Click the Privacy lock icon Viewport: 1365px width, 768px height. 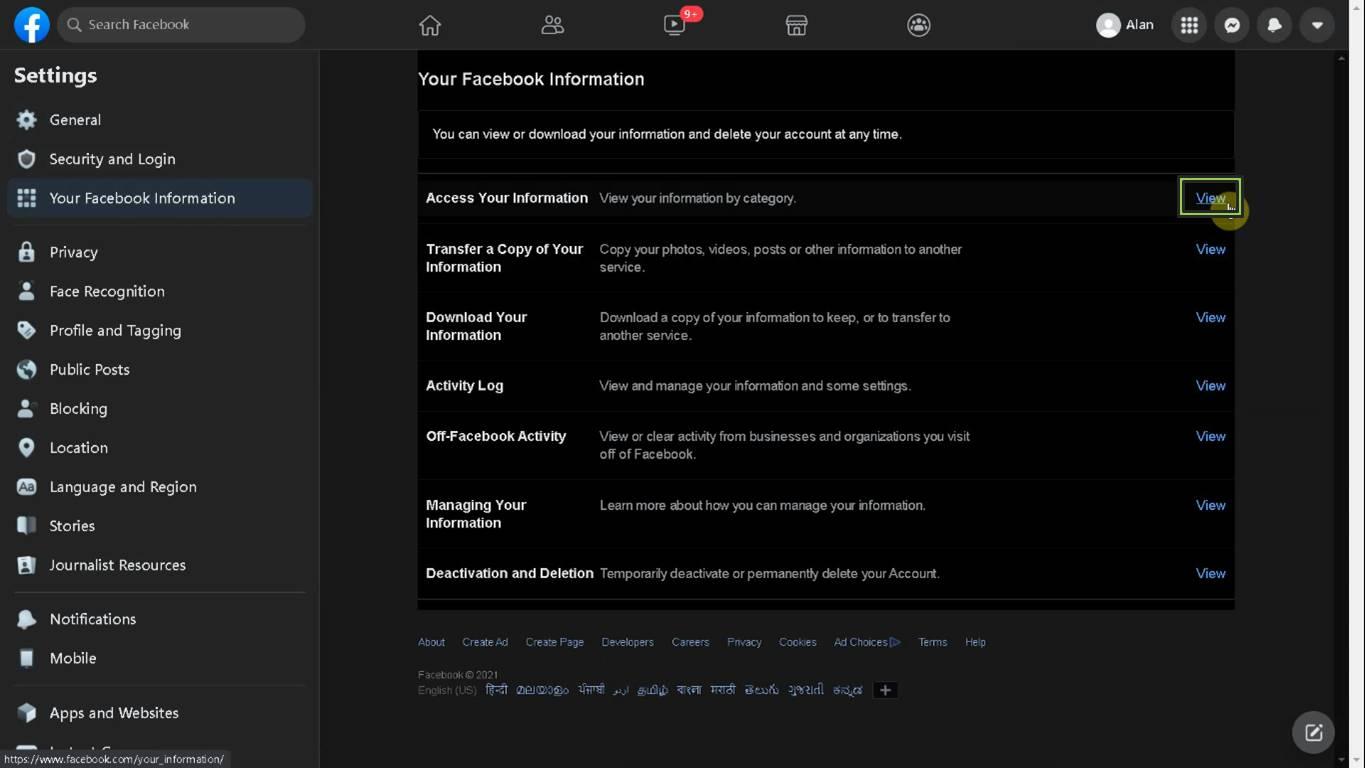tap(27, 252)
